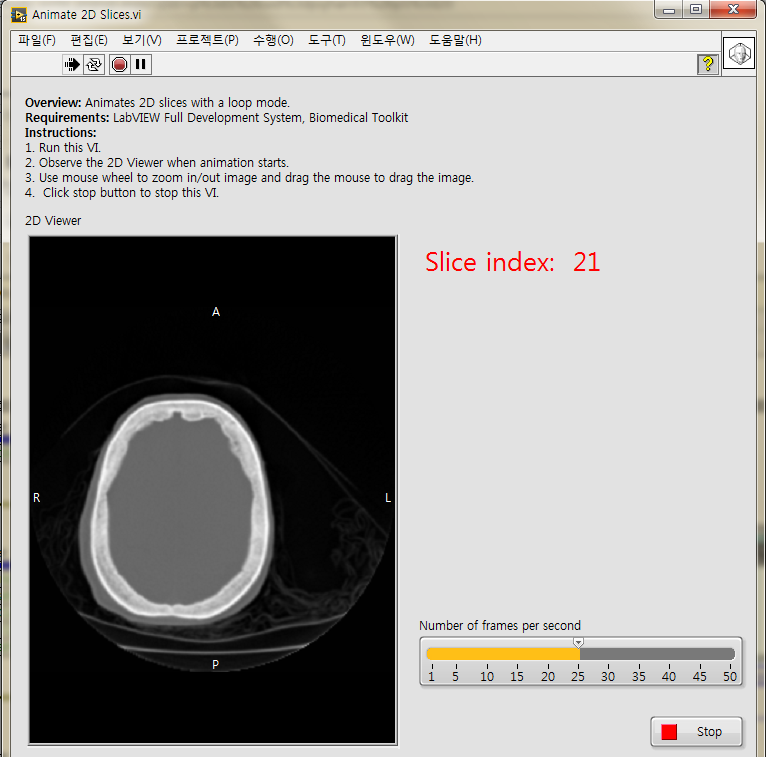Click the Run arrow toolbar icon

[x=72, y=64]
